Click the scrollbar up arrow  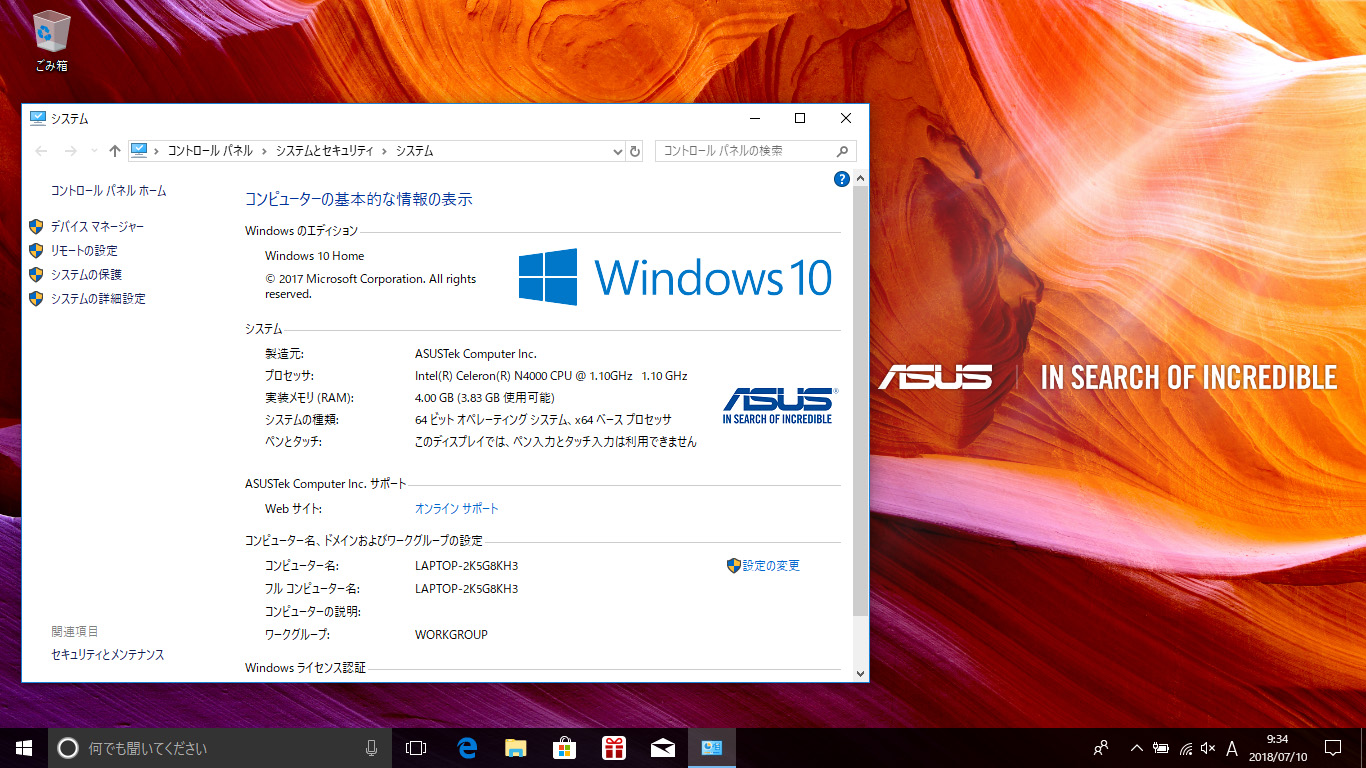[861, 178]
